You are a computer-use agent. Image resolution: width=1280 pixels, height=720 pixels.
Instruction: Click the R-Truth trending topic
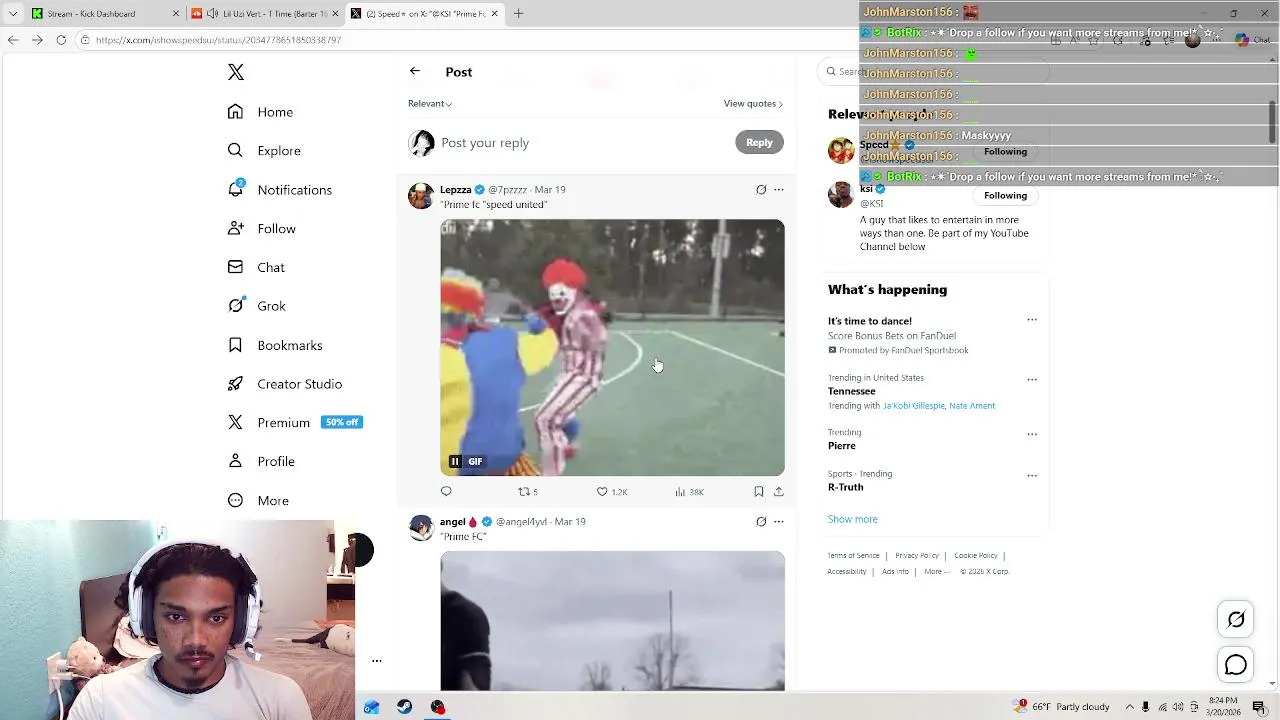click(845, 488)
